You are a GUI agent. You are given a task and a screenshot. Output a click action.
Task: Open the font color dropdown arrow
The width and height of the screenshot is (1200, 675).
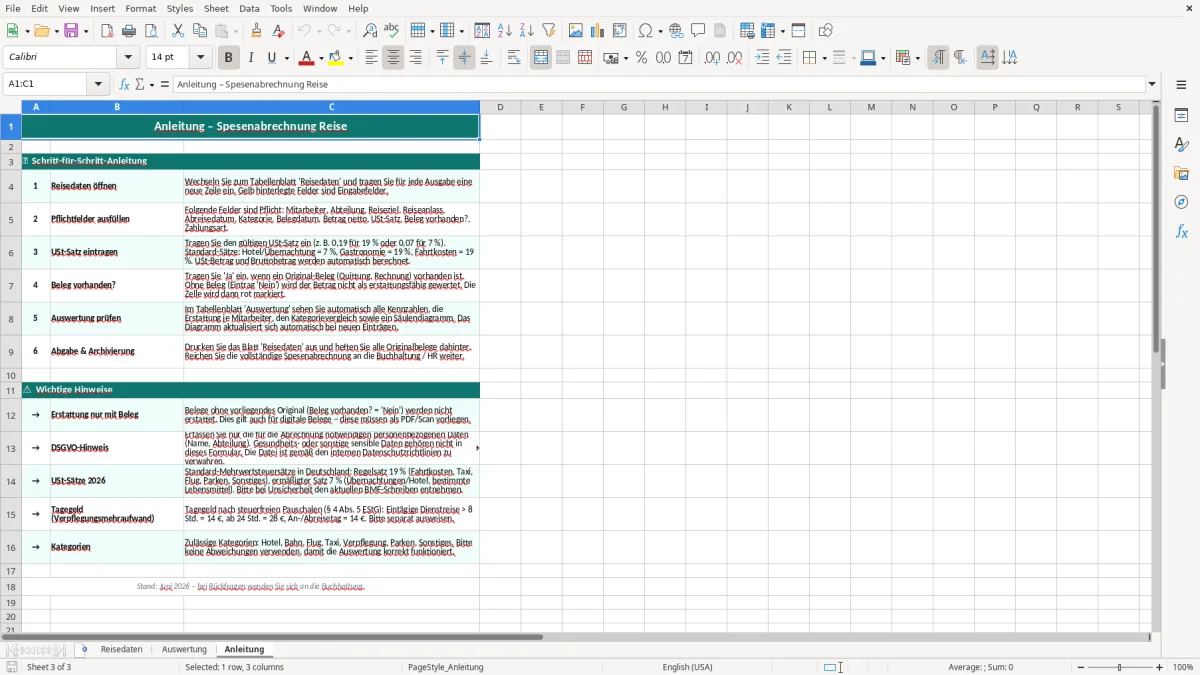point(322,58)
